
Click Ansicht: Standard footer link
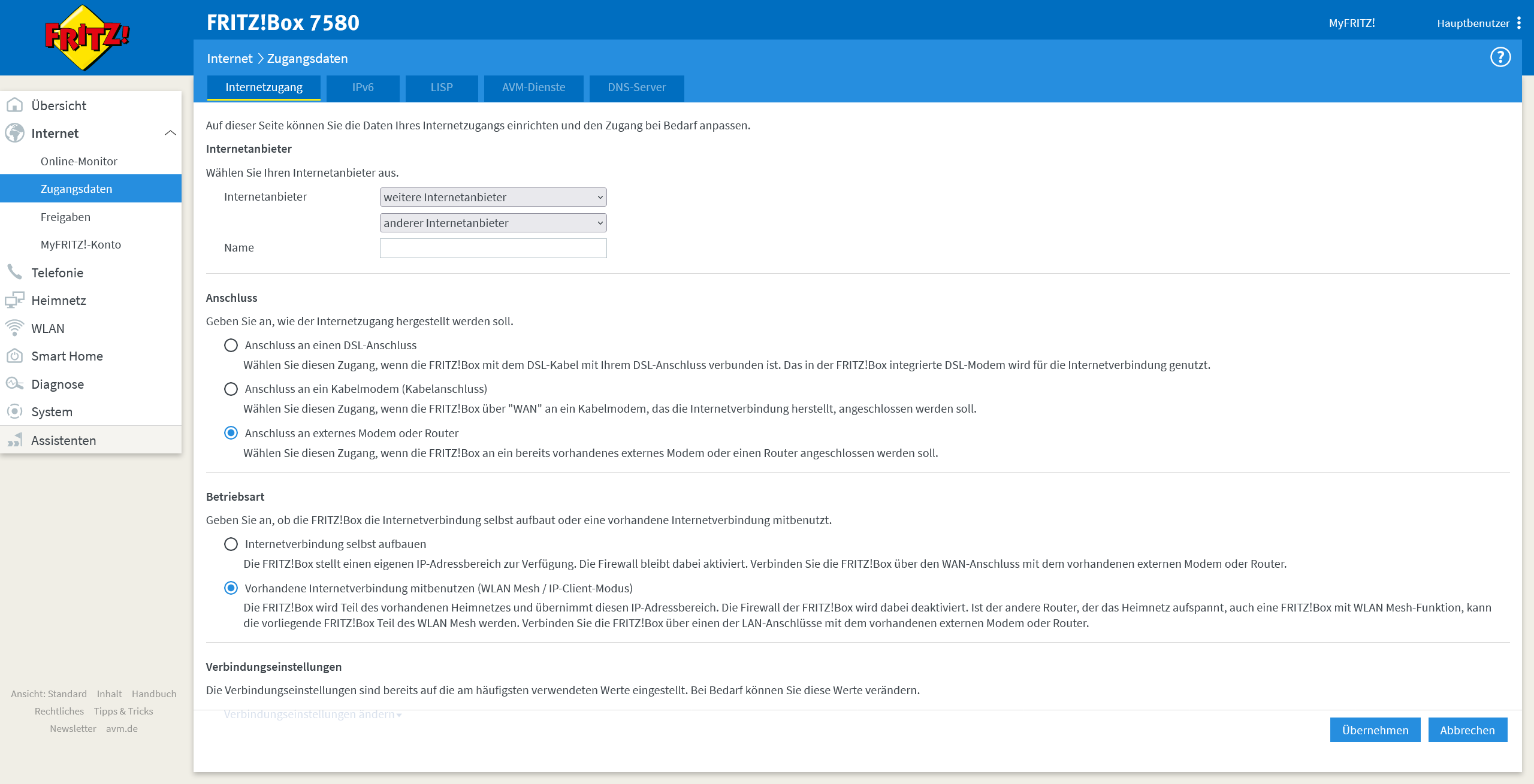(49, 694)
